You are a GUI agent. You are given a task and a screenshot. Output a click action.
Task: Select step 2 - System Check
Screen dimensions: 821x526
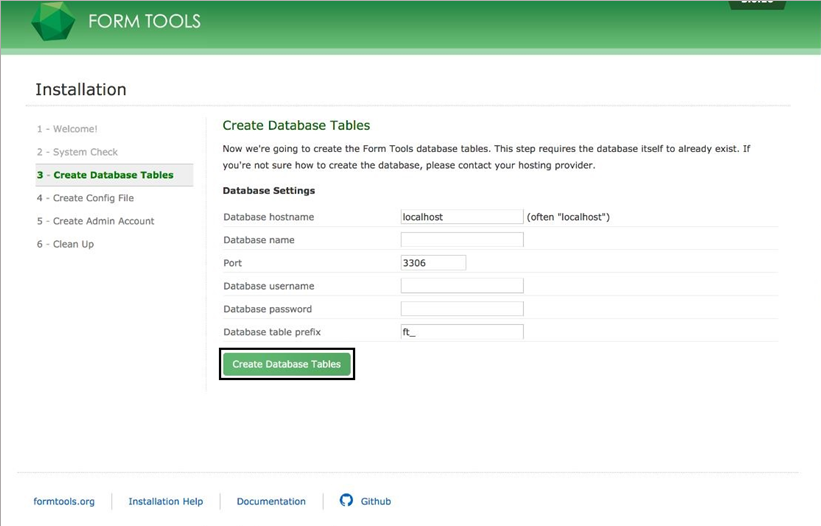pyautogui.click(x=77, y=152)
